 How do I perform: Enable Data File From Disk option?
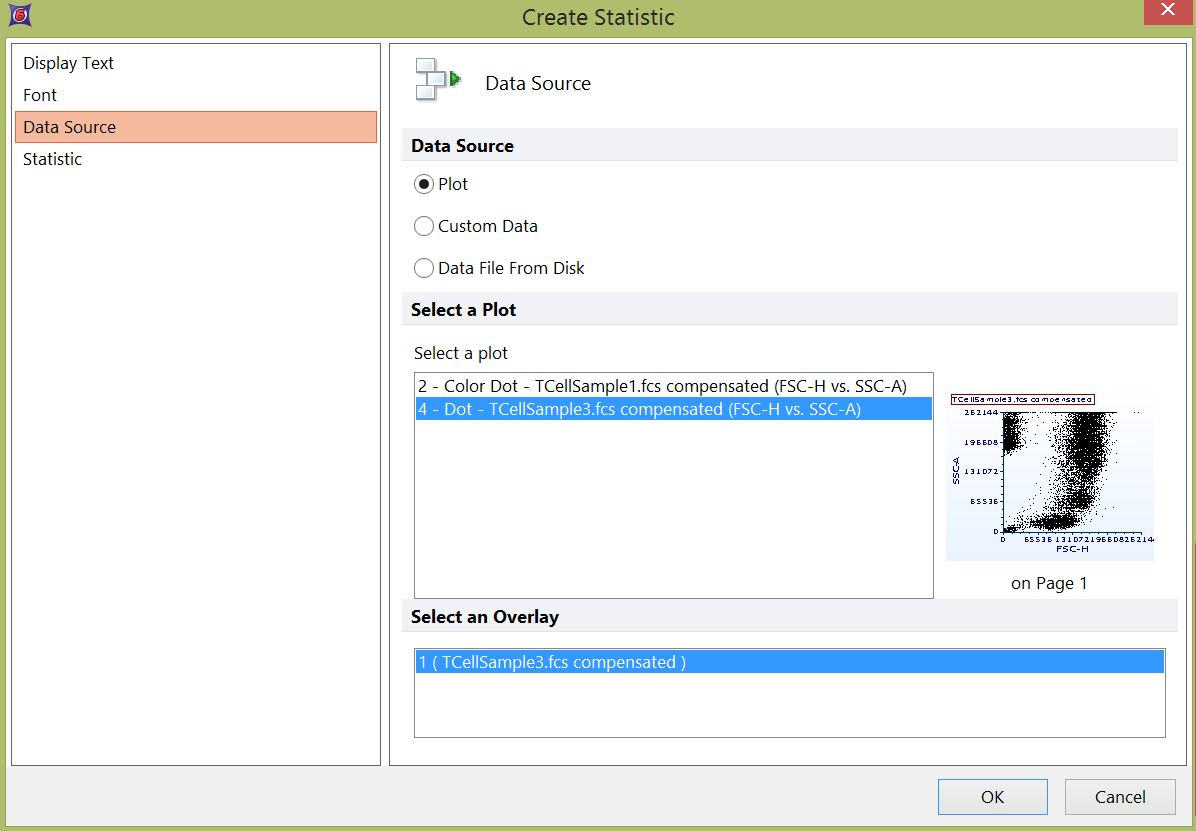click(x=424, y=268)
